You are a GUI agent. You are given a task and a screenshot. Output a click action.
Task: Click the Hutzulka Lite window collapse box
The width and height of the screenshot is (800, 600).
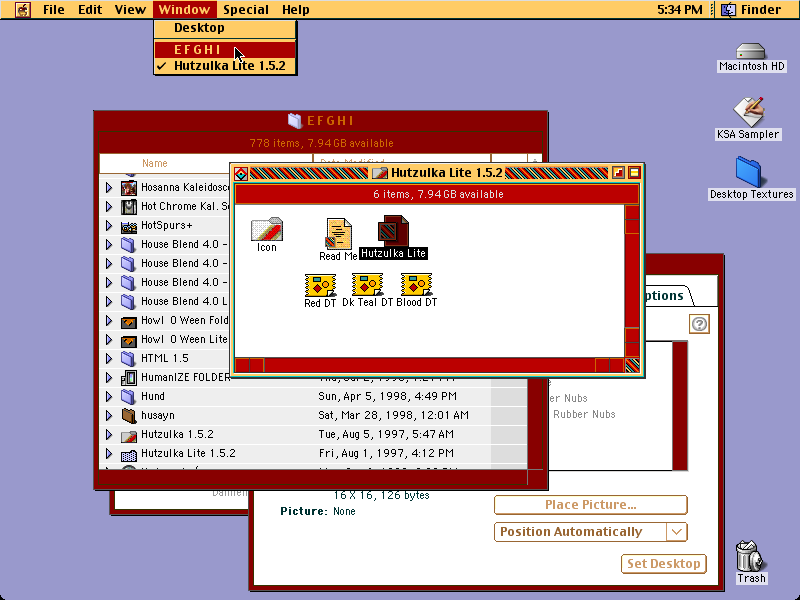(x=634, y=172)
